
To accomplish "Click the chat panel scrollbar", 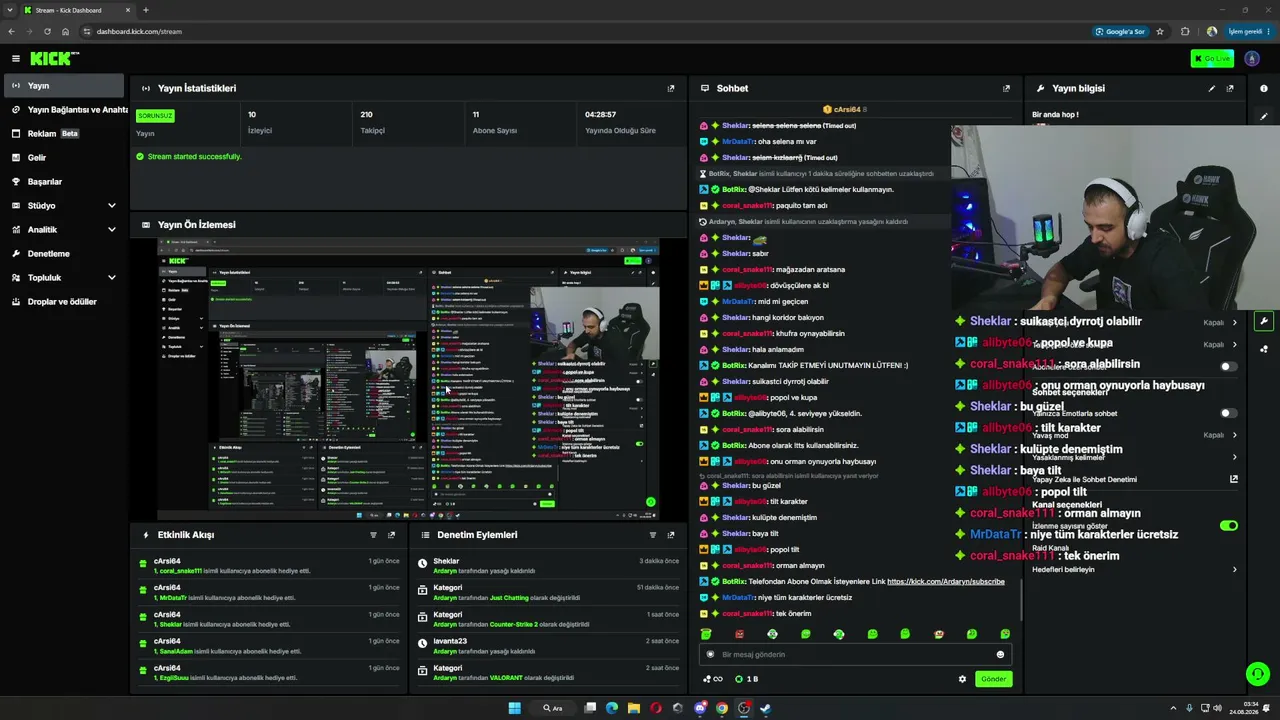I will (x=1020, y=600).
